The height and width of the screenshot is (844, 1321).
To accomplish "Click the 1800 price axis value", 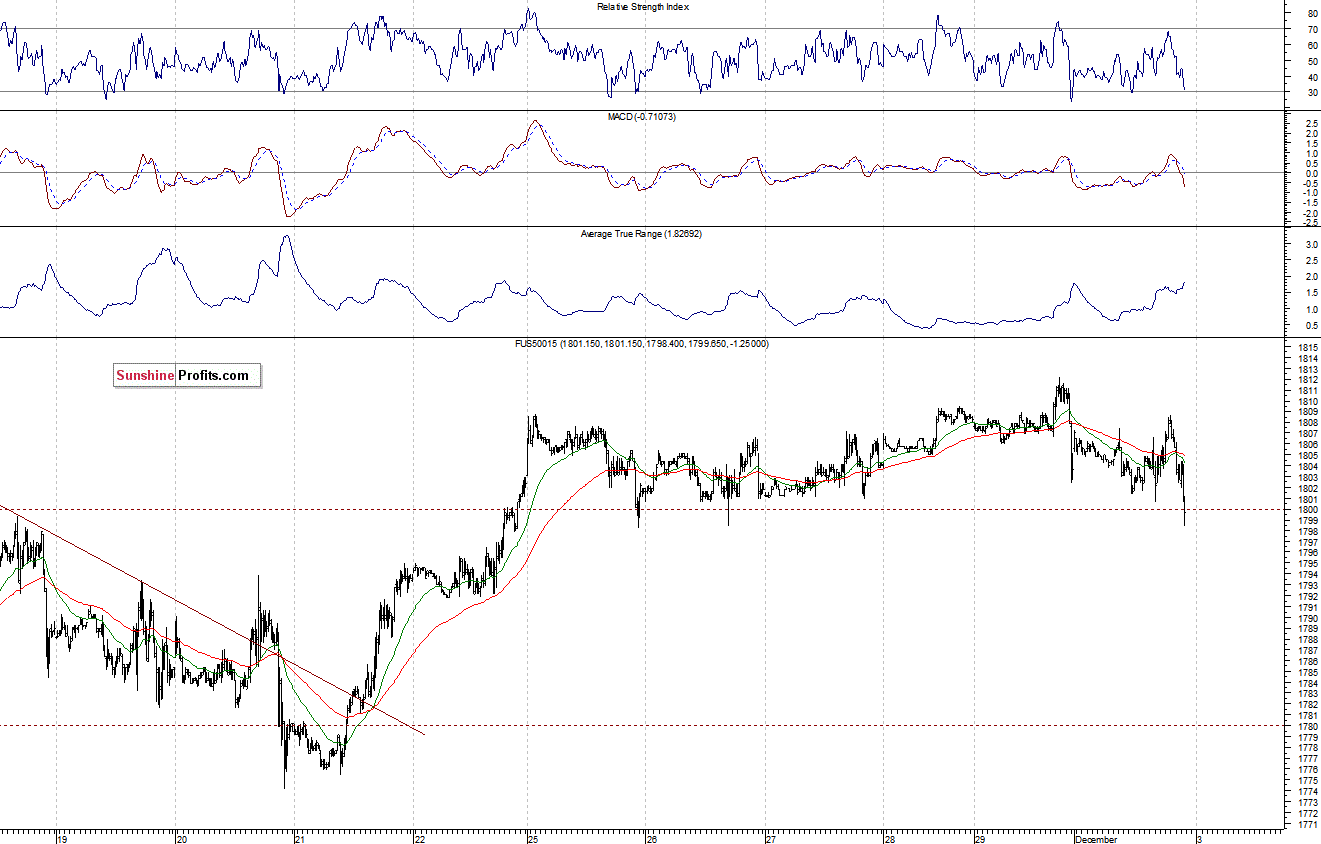I will pyautogui.click(x=1306, y=510).
